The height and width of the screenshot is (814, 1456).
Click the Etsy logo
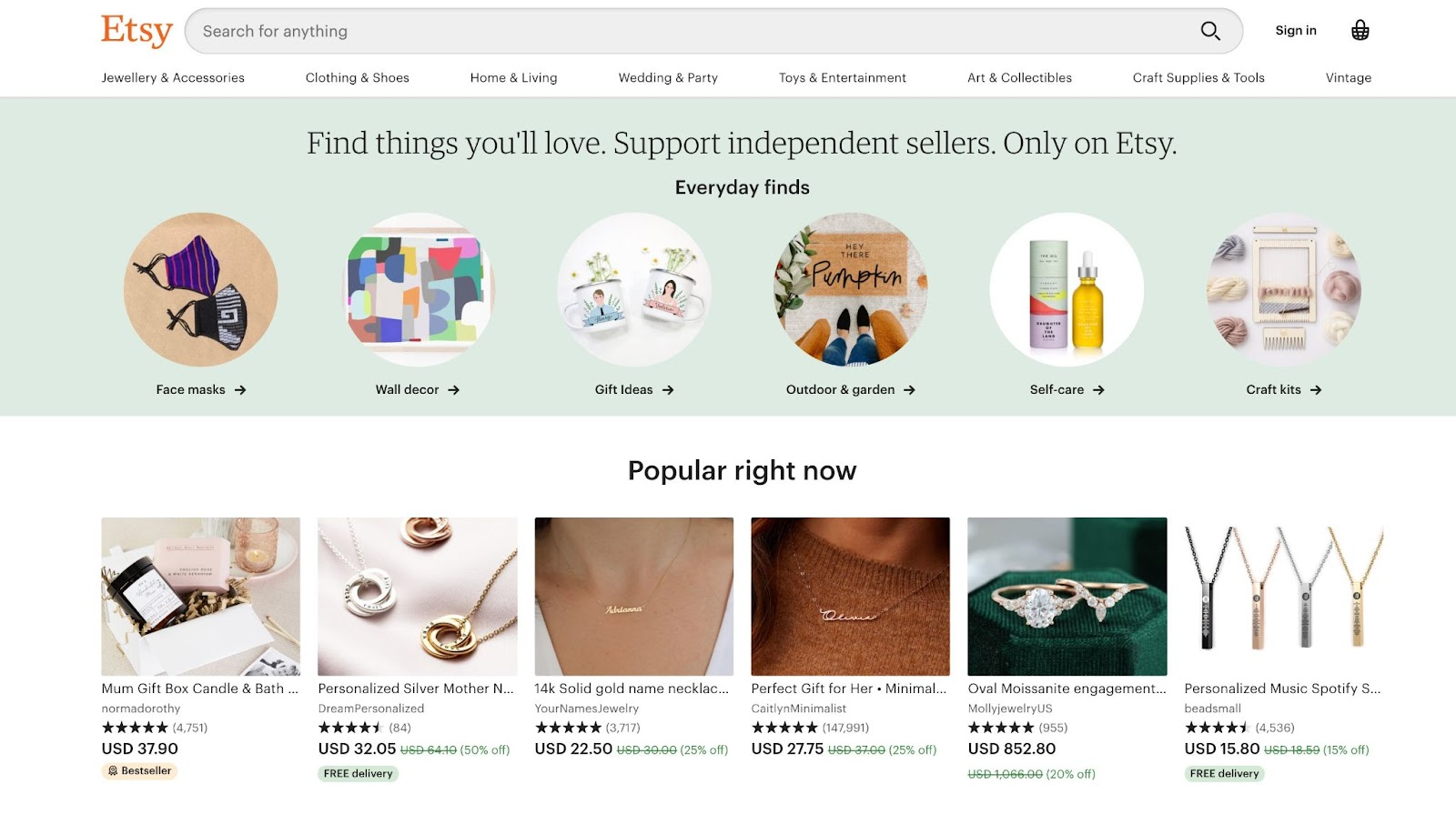click(x=135, y=30)
